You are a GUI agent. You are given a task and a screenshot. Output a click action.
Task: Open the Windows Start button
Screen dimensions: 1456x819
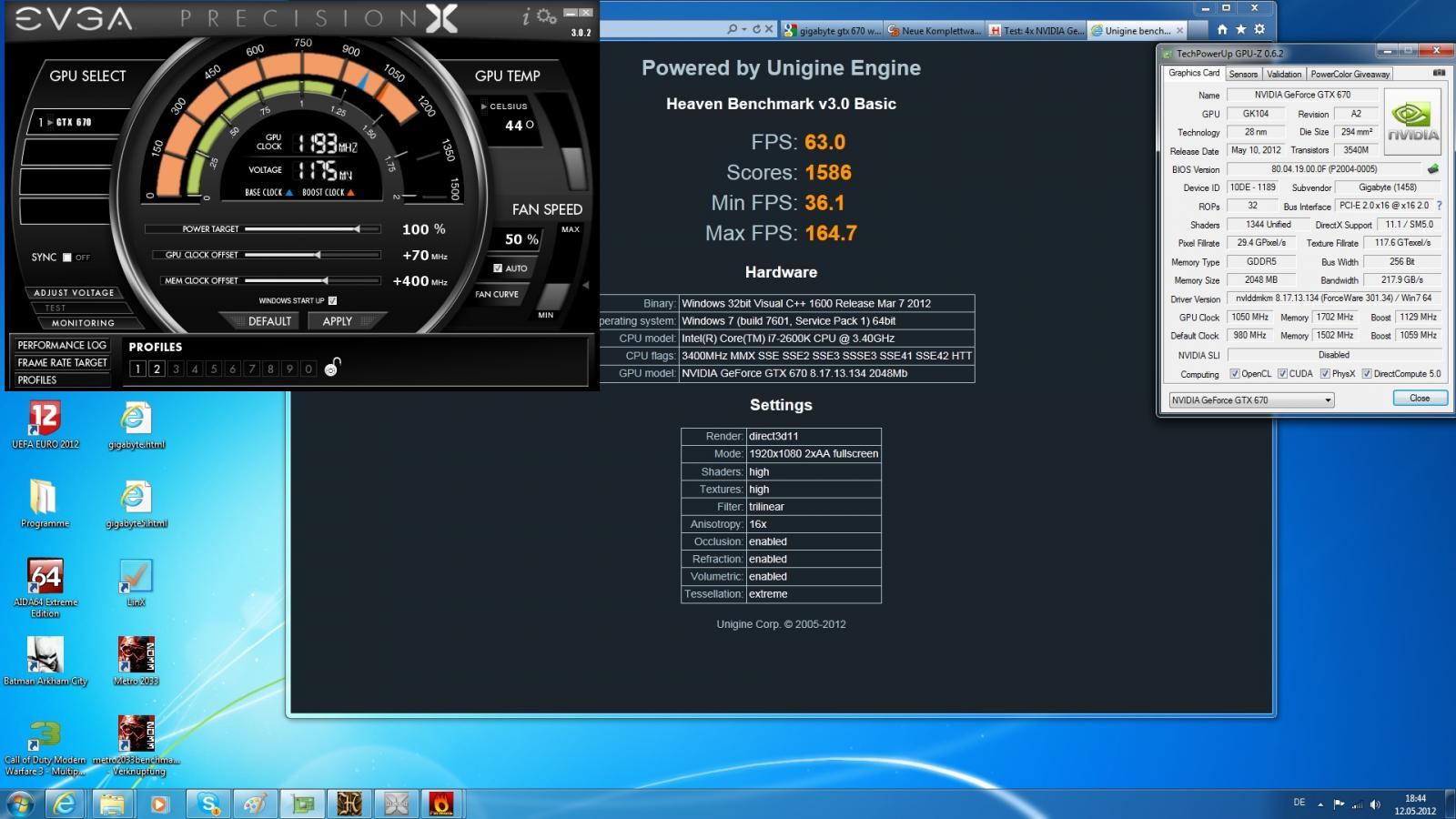(19, 804)
